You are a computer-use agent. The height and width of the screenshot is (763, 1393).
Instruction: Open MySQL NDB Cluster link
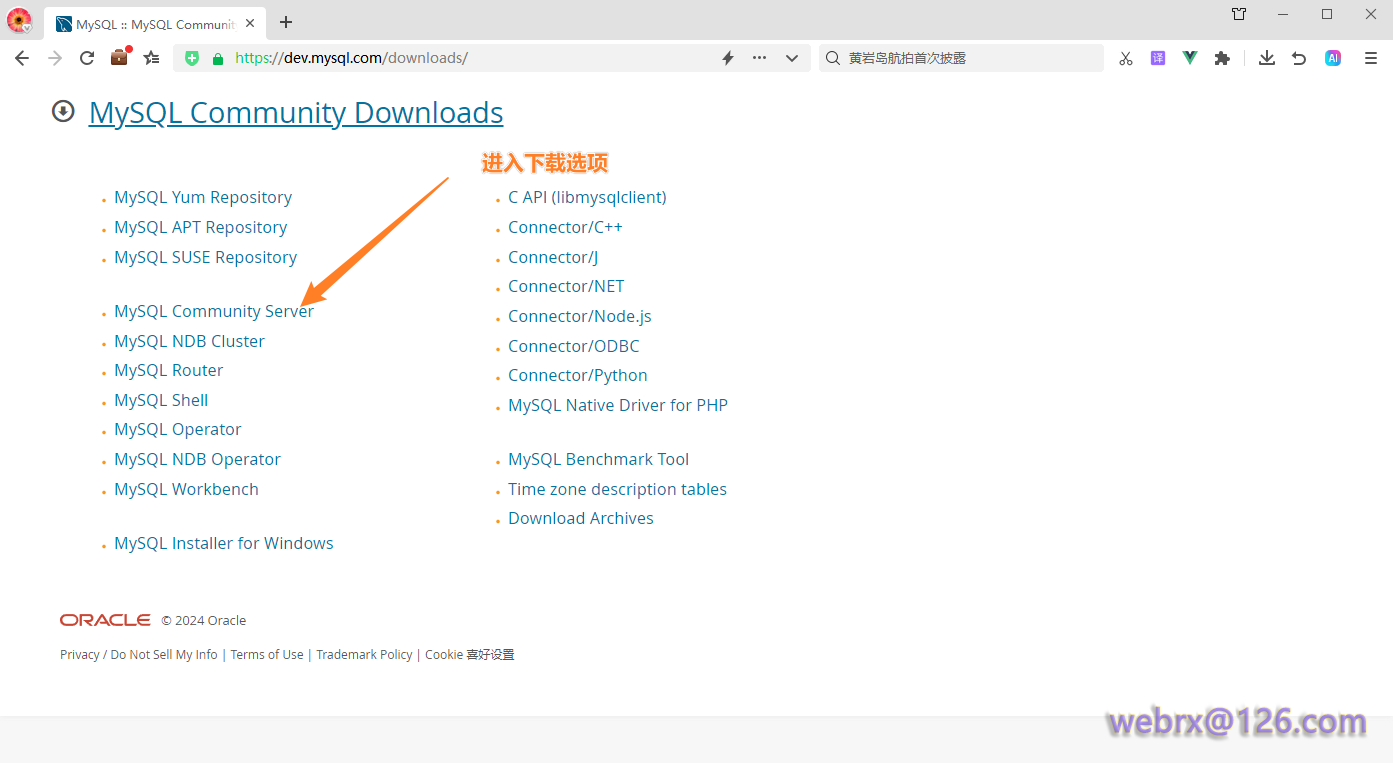(x=189, y=342)
